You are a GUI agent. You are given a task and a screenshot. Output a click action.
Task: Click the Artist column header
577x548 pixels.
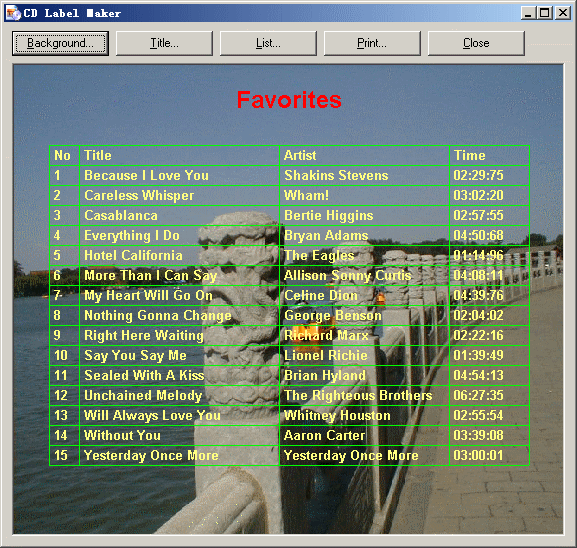click(x=300, y=155)
